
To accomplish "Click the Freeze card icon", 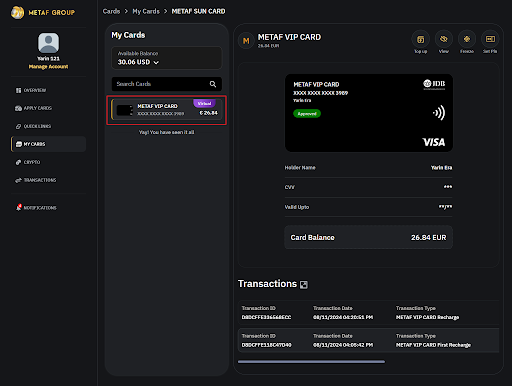I will click(467, 39).
